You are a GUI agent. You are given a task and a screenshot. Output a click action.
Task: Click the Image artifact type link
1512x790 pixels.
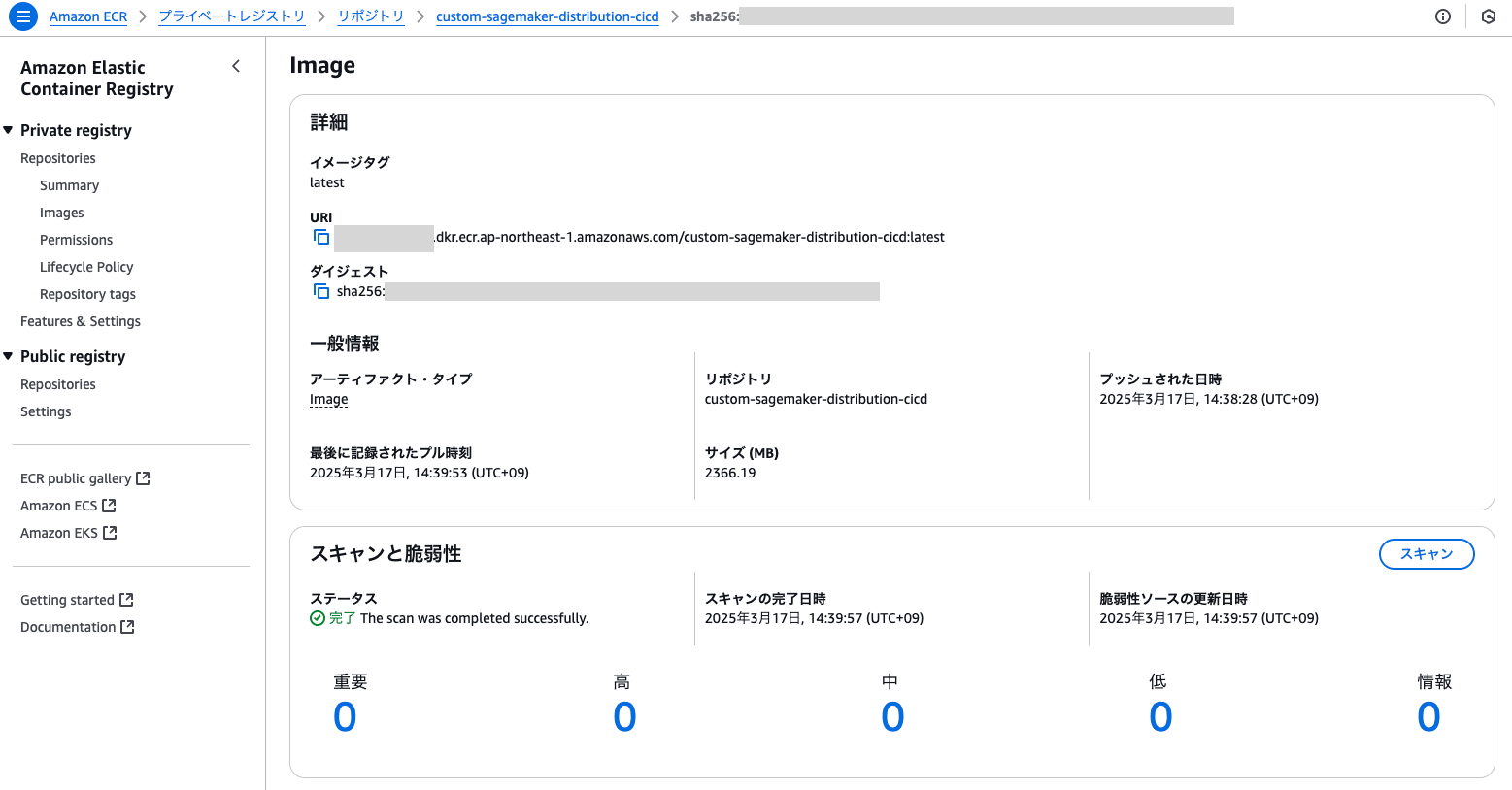pos(328,399)
